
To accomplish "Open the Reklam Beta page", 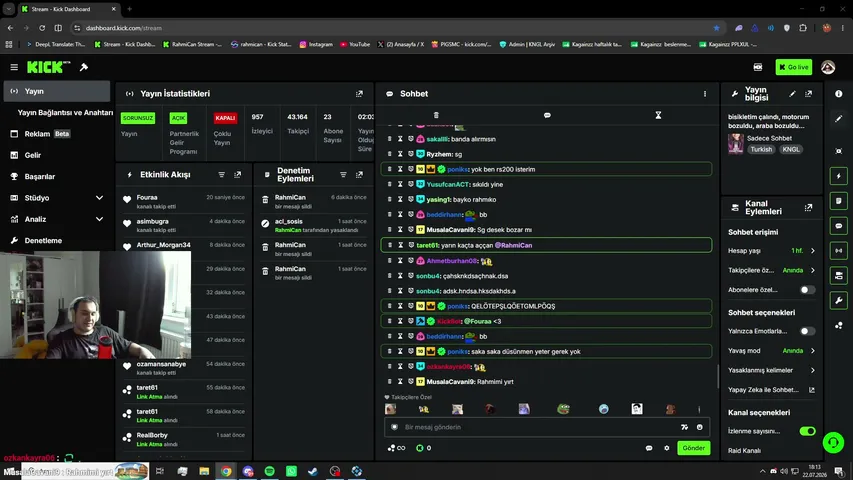I will pos(57,134).
